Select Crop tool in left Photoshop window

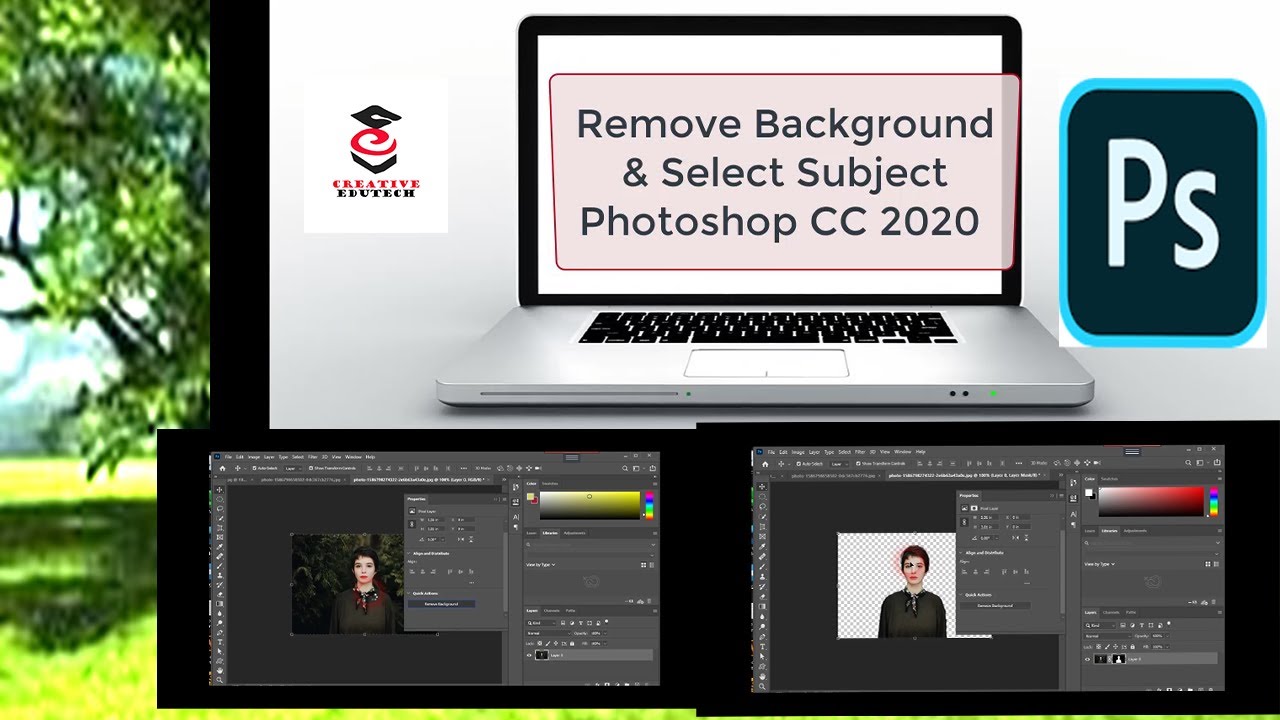tap(220, 528)
